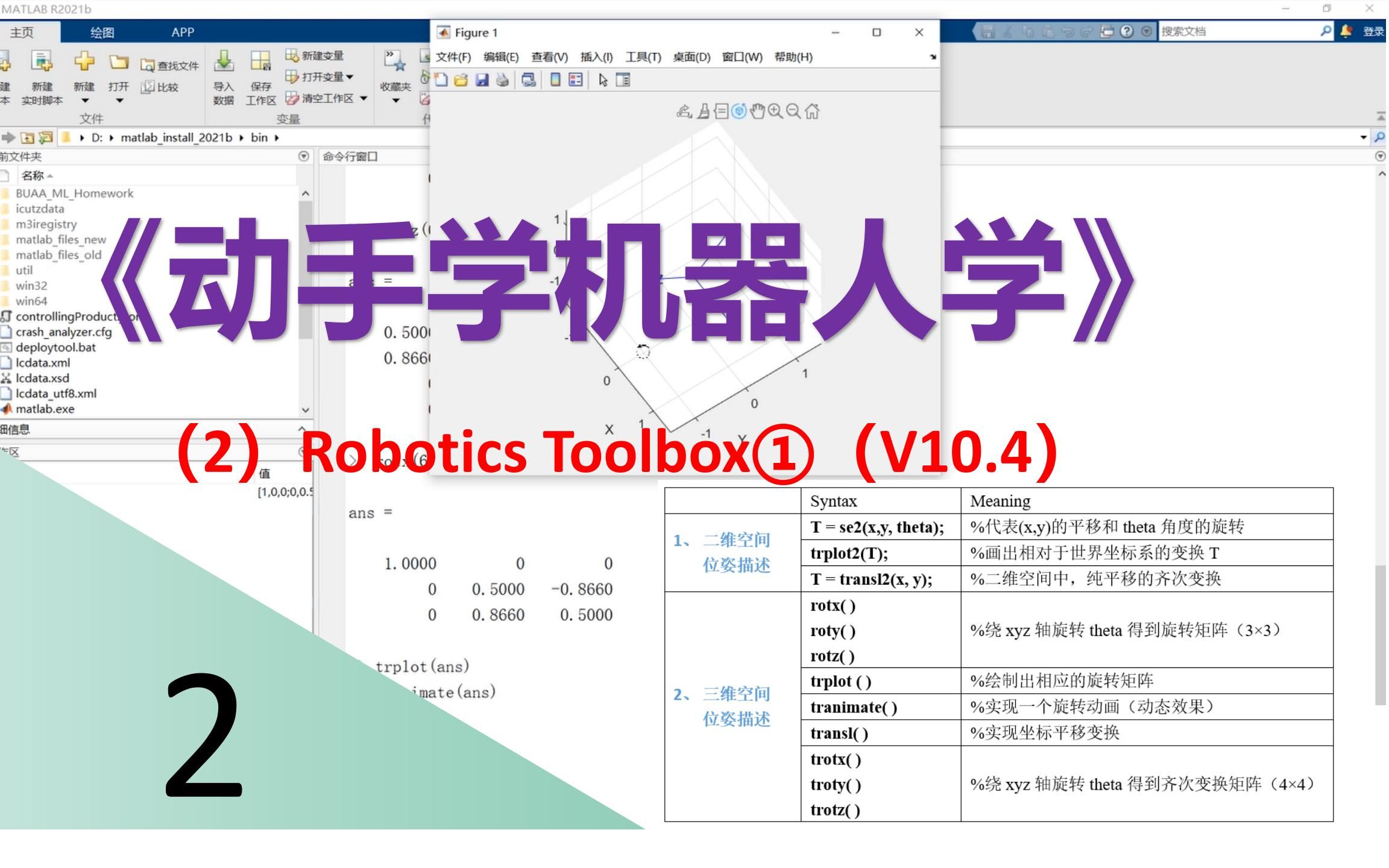Open Edit (编辑) menu in Figure 1

click(x=501, y=57)
